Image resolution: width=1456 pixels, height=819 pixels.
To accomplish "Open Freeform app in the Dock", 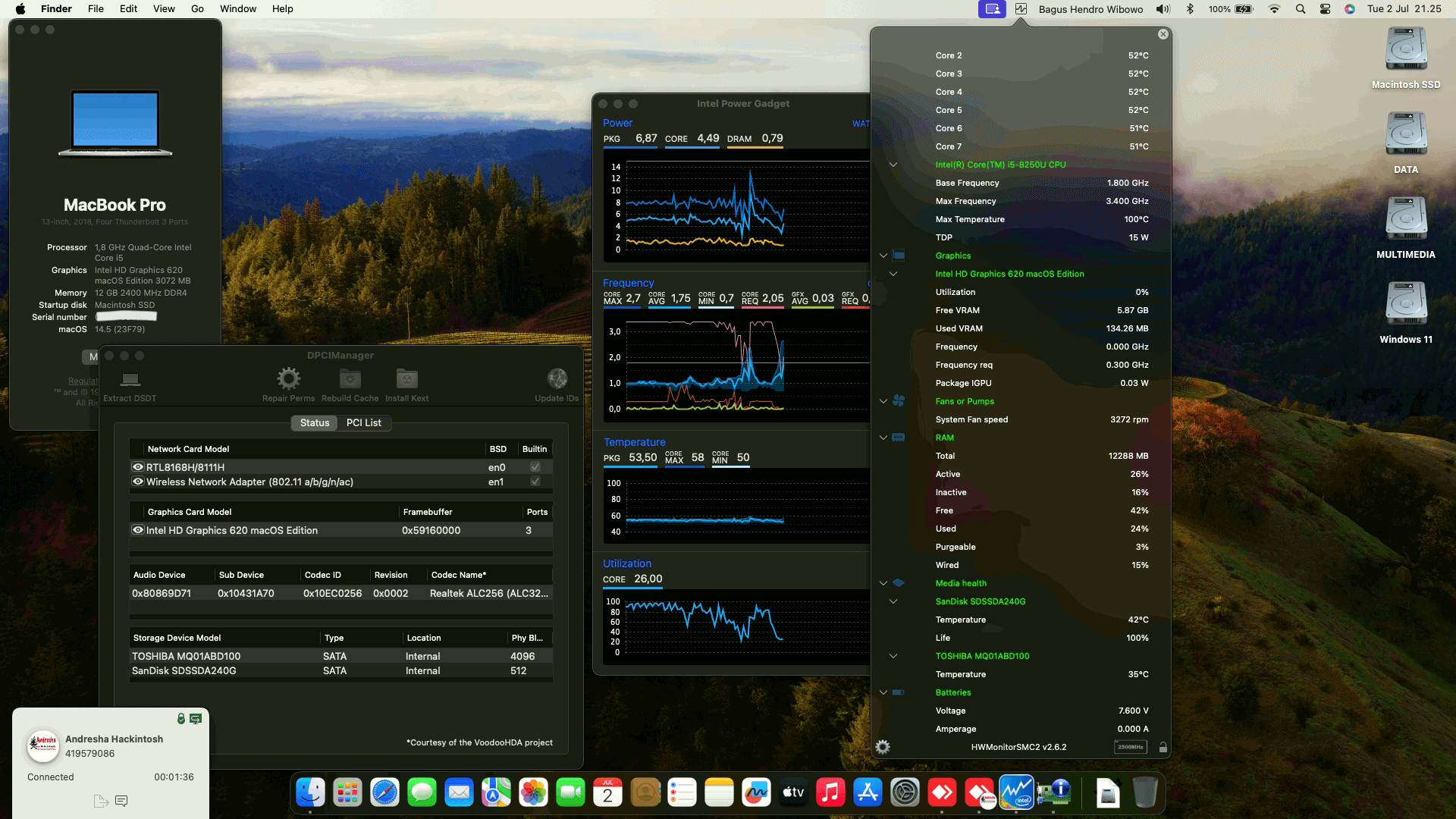I will pos(756,793).
